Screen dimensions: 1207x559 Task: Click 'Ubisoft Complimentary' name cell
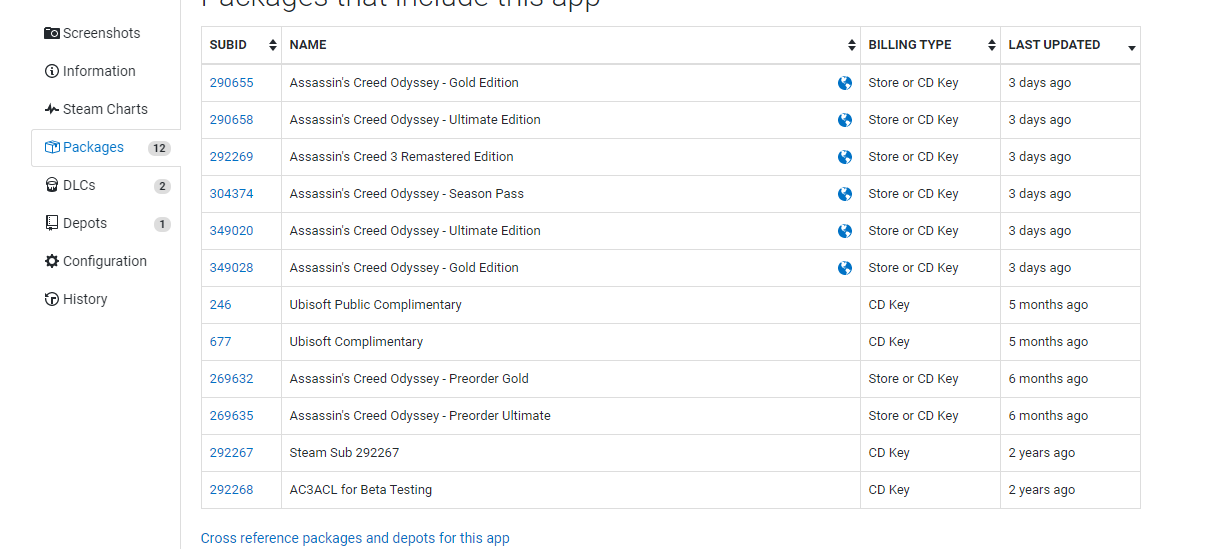click(x=570, y=342)
